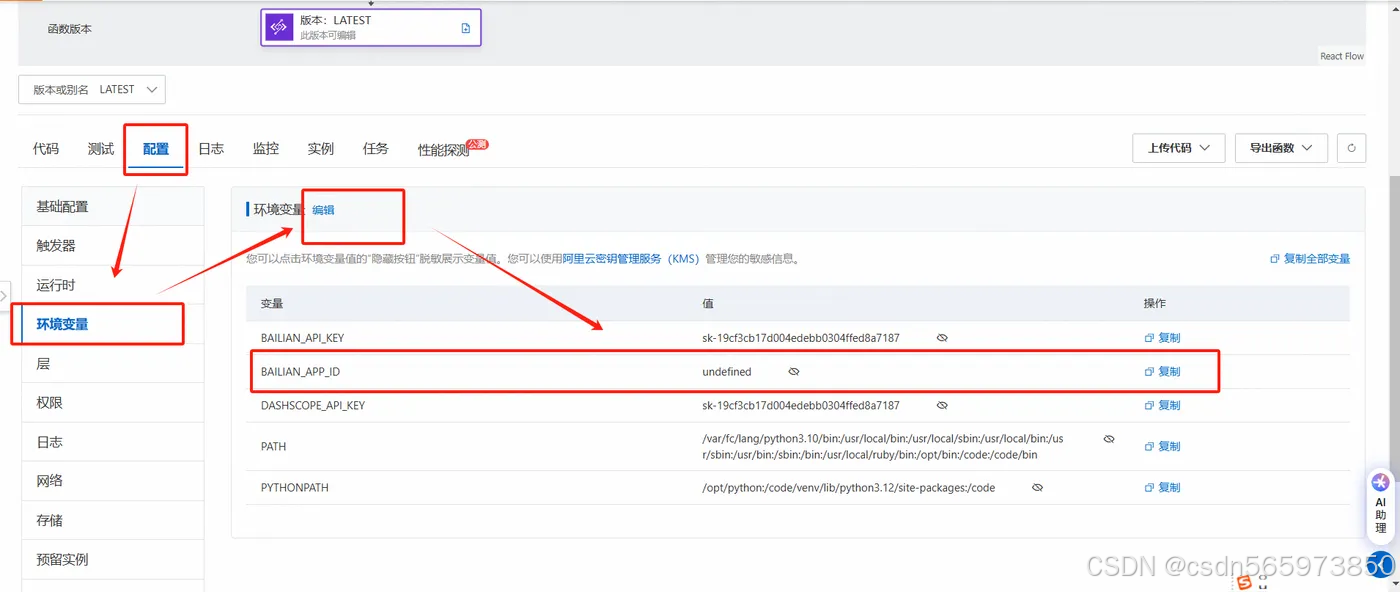Click the /opt/python PYTHONPATH value text
The height and width of the screenshot is (592, 1400).
point(849,487)
